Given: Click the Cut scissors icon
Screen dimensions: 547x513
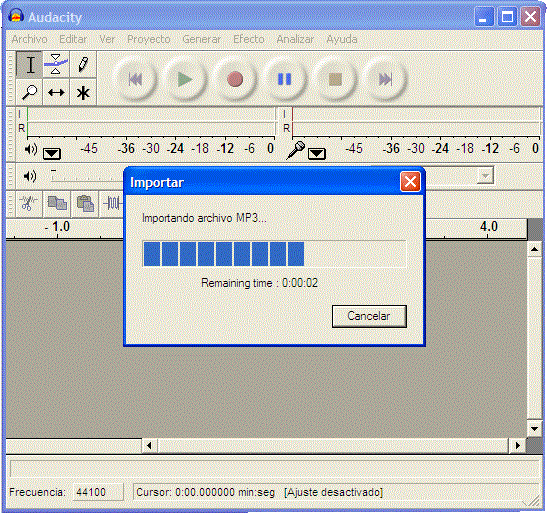Looking at the screenshot, I should [29, 203].
